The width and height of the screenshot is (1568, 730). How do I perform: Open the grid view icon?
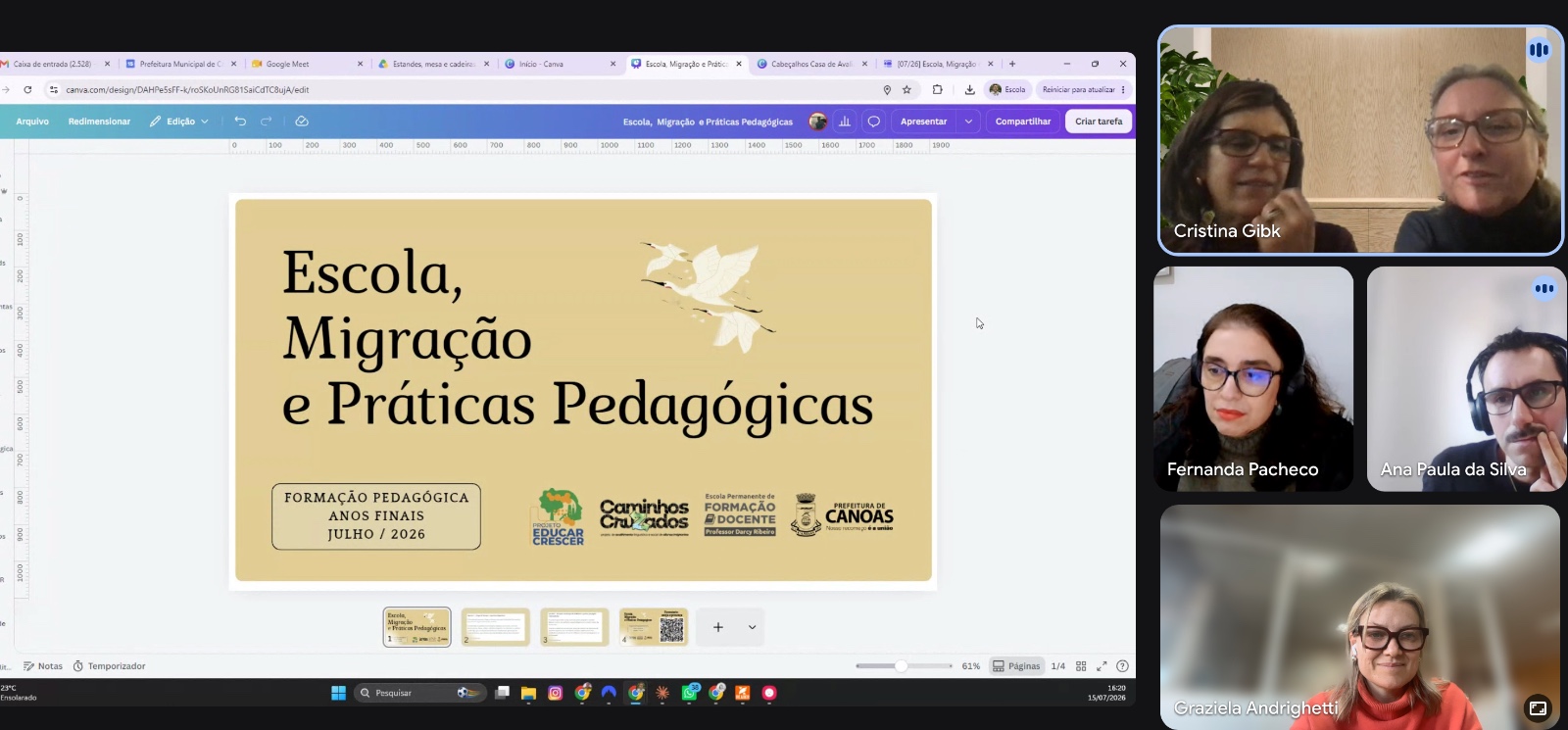point(1081,666)
